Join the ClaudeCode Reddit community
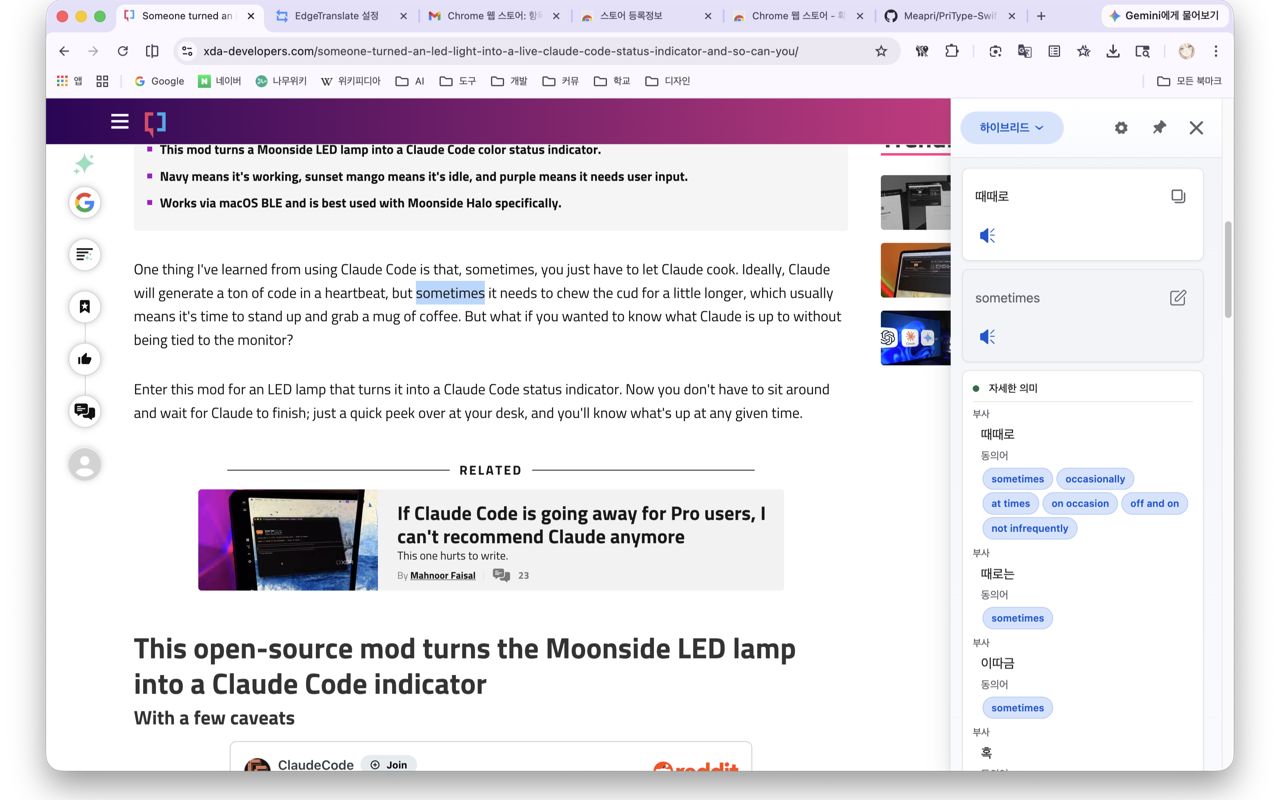The height and width of the screenshot is (800, 1280). (389, 765)
